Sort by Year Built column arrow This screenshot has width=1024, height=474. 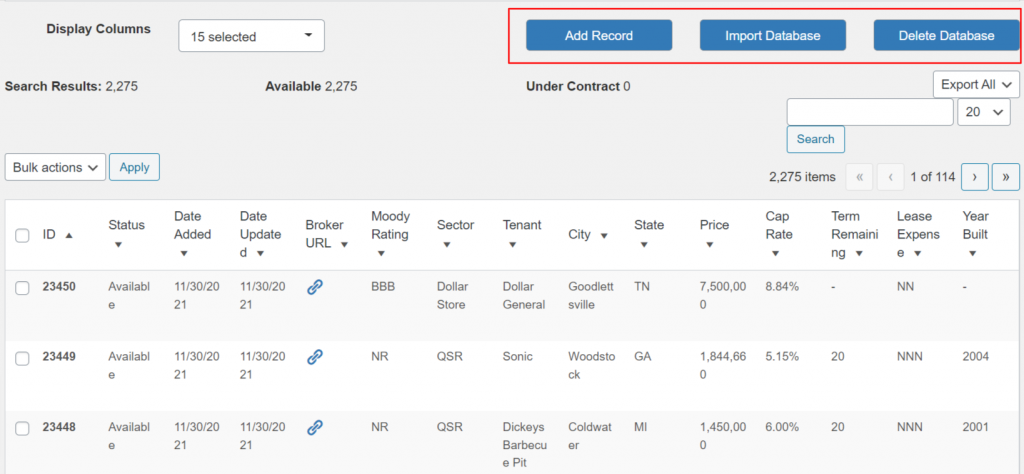pos(972,253)
